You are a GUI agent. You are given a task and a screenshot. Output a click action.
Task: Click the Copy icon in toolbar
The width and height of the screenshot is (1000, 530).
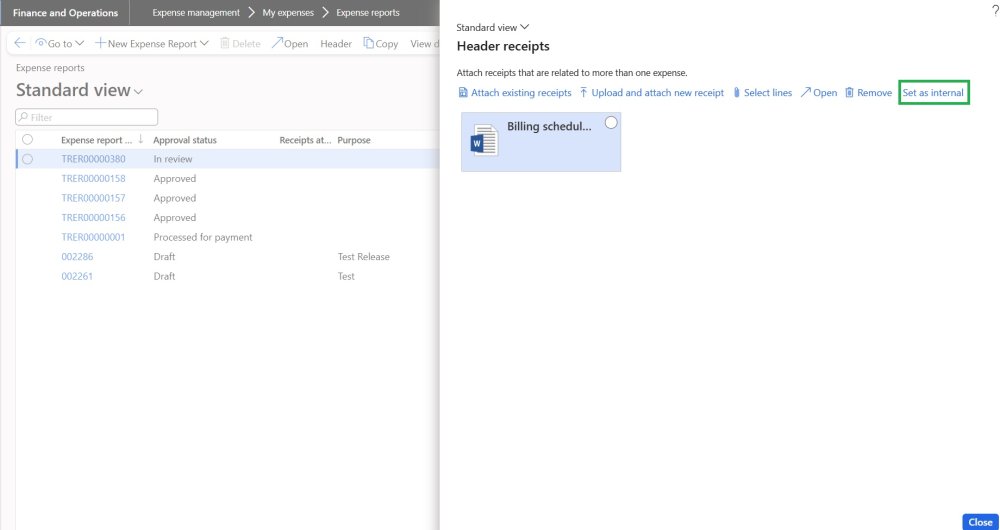click(x=369, y=43)
